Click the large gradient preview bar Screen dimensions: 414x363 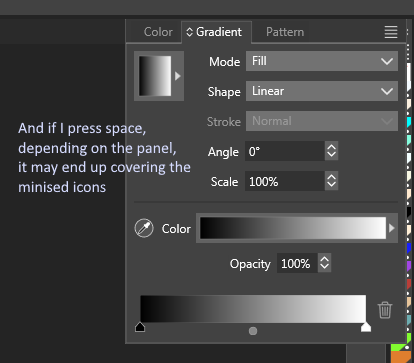(x=253, y=308)
